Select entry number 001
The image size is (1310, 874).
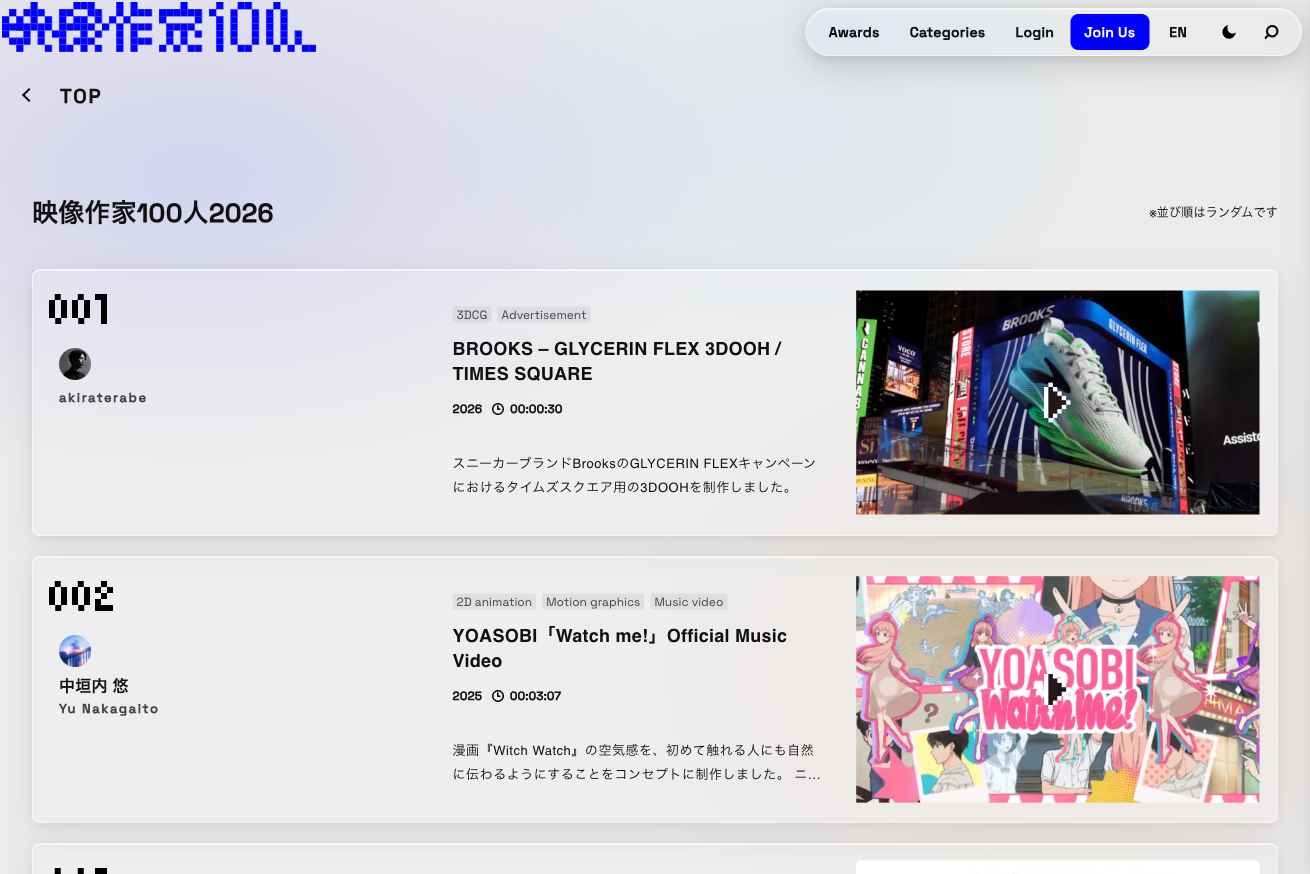[78, 309]
